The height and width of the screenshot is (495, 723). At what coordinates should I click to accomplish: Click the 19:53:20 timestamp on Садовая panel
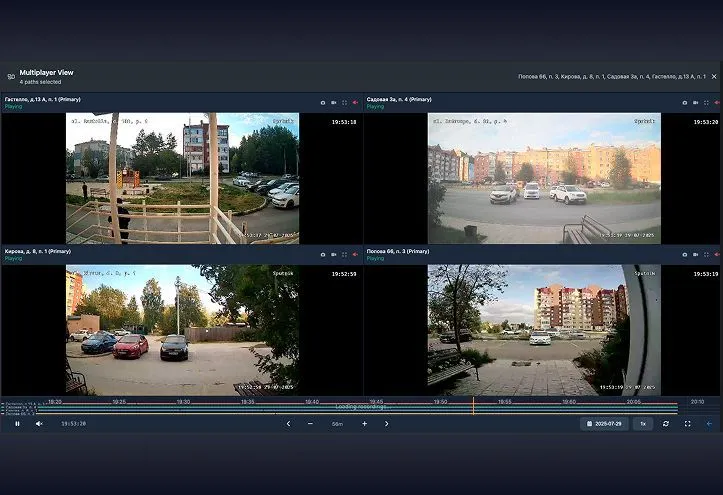pyautogui.click(x=706, y=122)
